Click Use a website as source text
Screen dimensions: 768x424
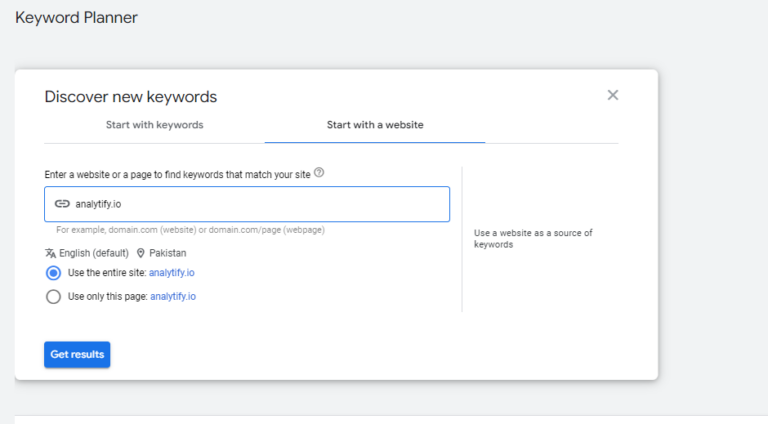533,238
